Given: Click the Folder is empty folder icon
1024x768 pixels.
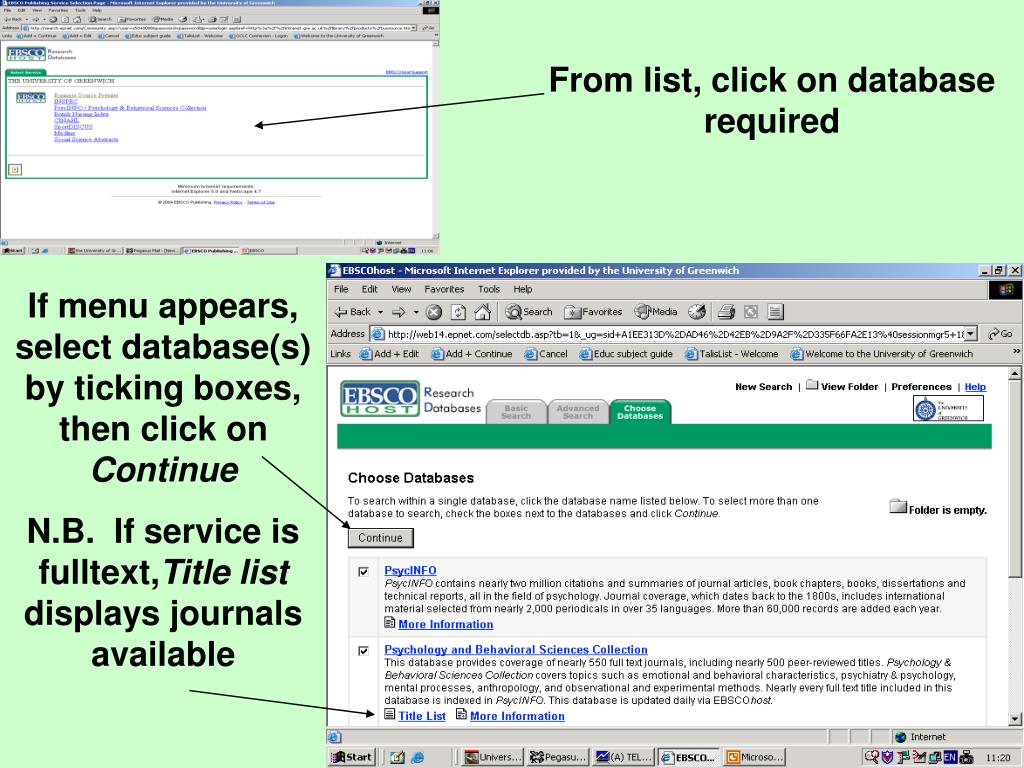Looking at the screenshot, I should (x=898, y=506).
